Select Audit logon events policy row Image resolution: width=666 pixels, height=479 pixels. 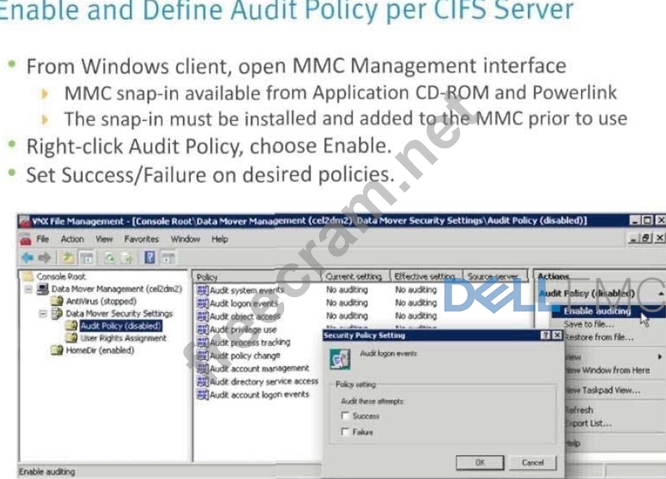(243, 303)
